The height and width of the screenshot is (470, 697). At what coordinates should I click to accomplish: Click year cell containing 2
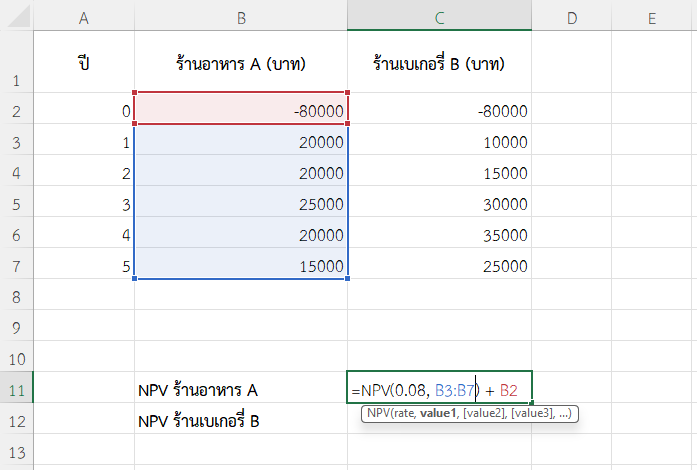(x=84, y=170)
